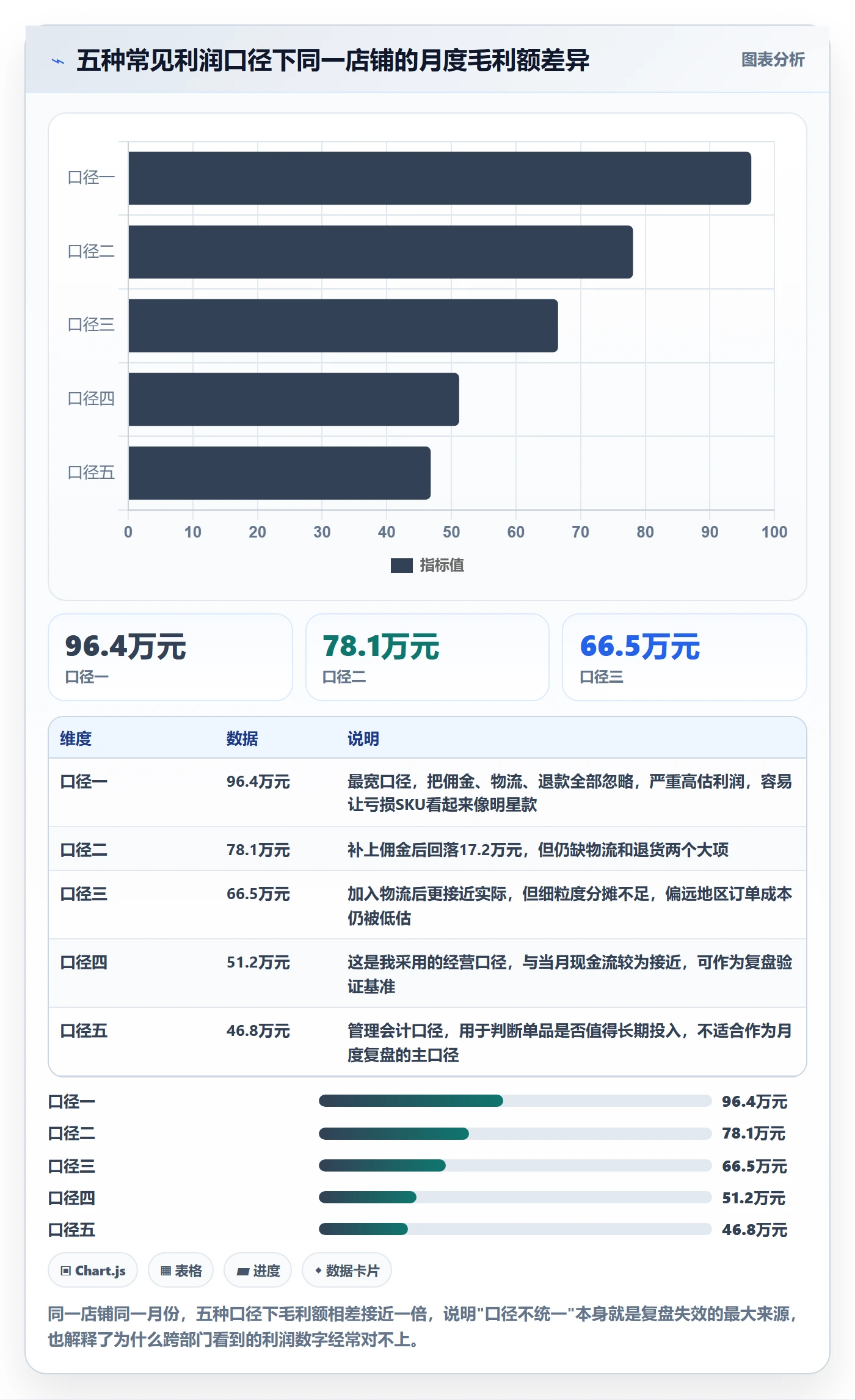Viewport: 855px width, 1400px height.
Task: Click the 口径四 row label in the table
Action: (84, 963)
